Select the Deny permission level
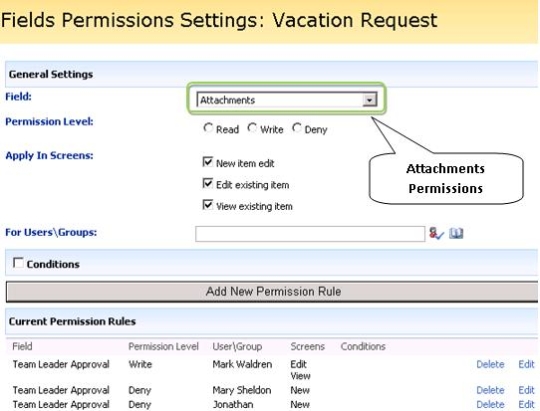Viewport: 540px width, 411px height. coord(297,128)
